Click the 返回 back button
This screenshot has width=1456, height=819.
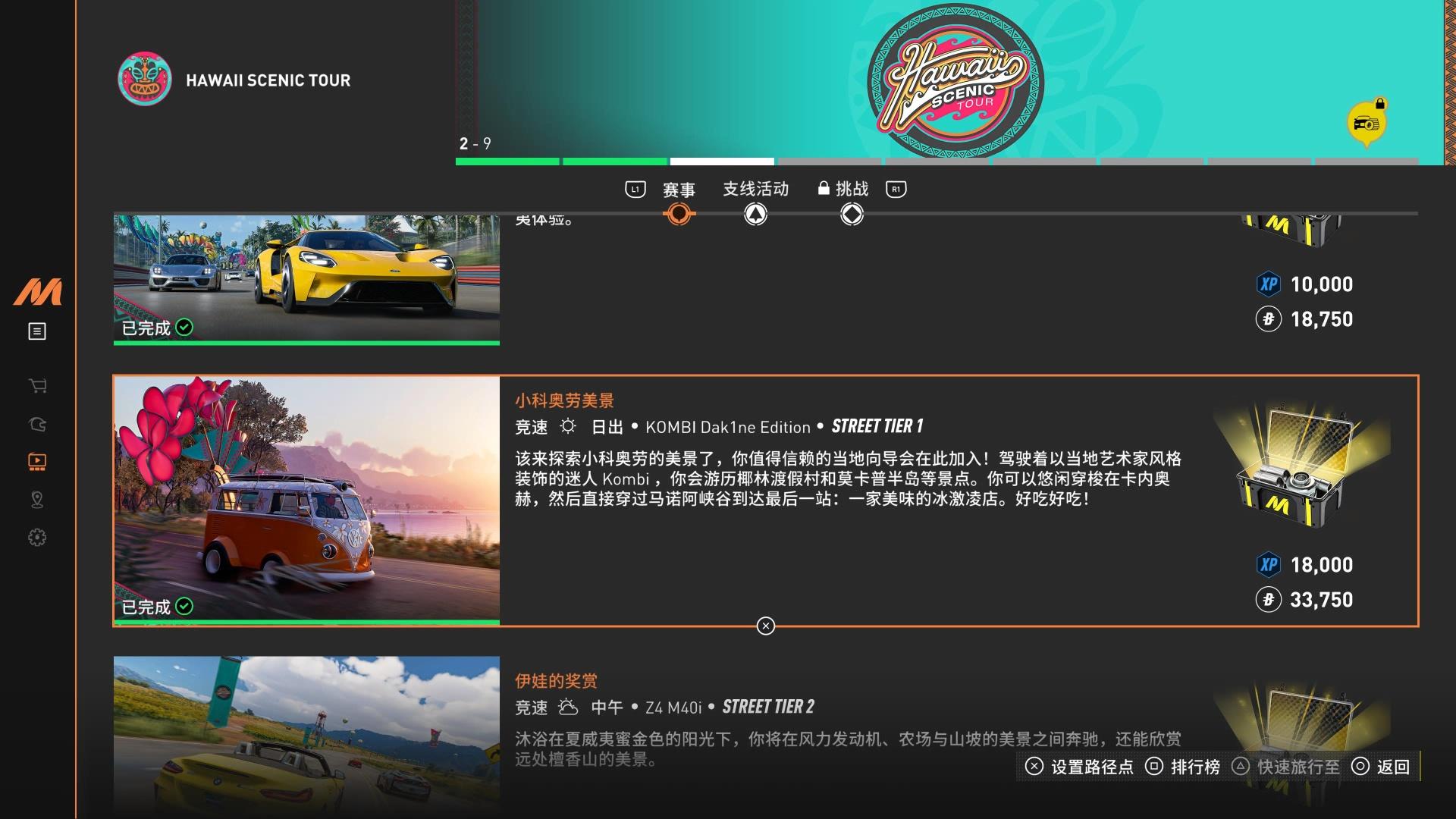[1381, 767]
